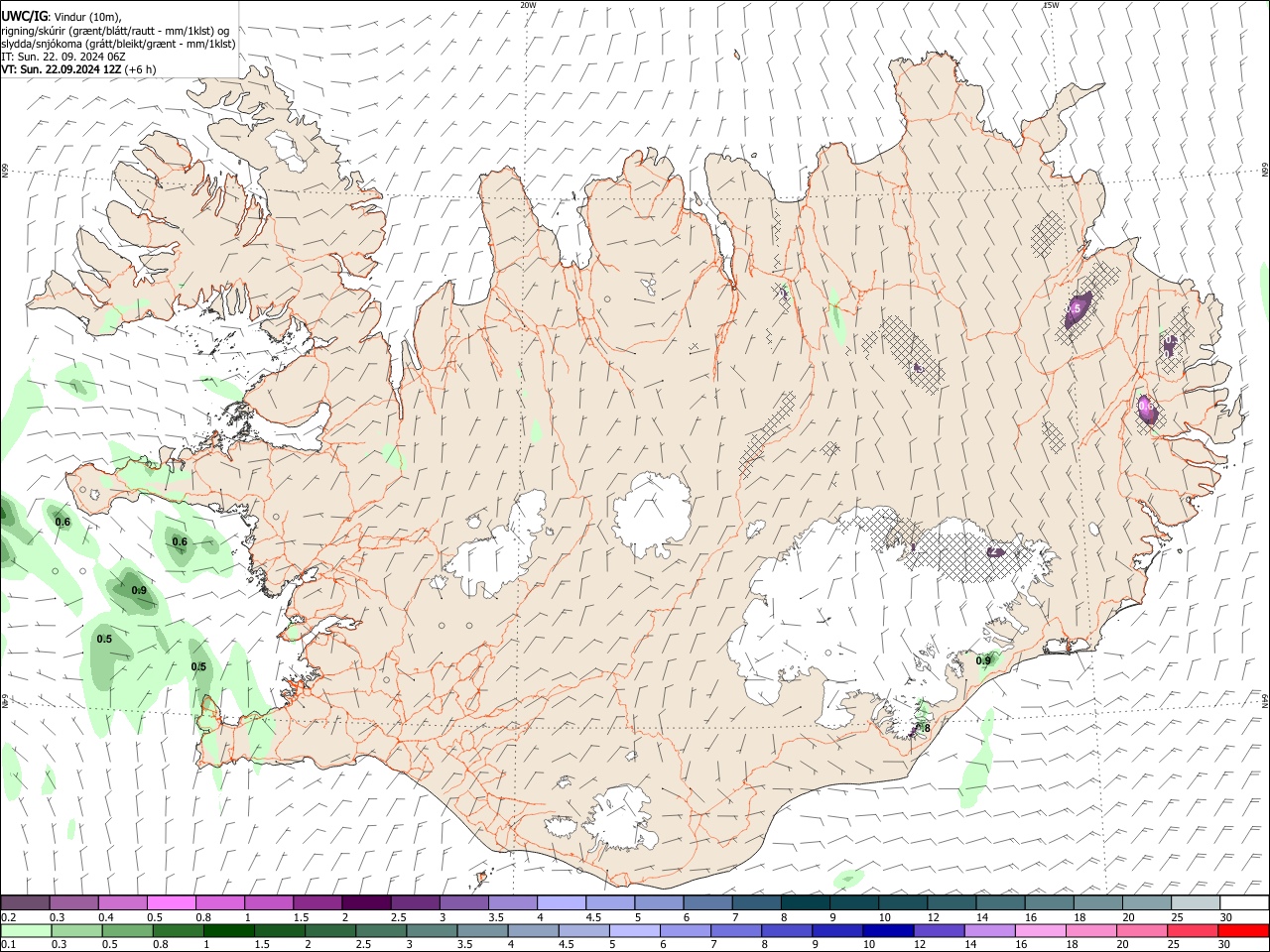Click the '0.9' rain value on the southeast coast
The height and width of the screenshot is (952, 1270).
[x=983, y=660]
